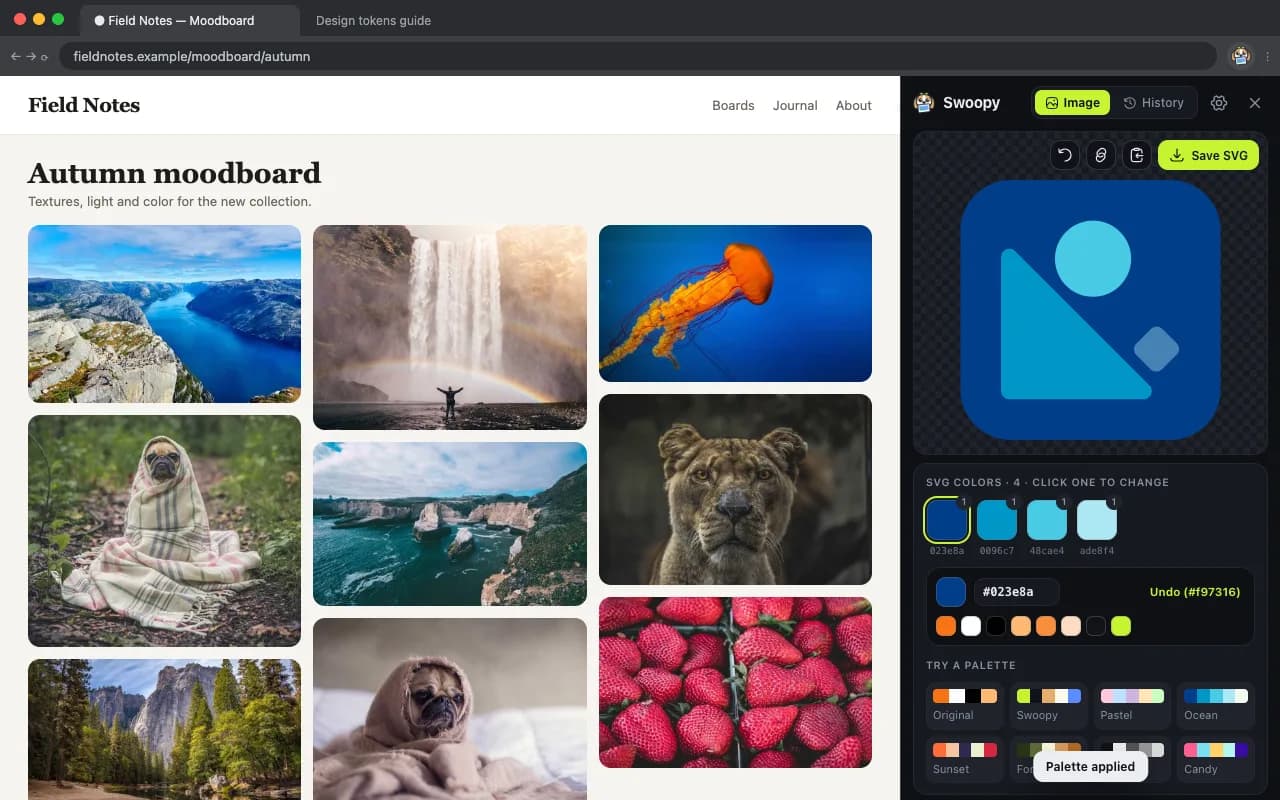Image resolution: width=1280 pixels, height=800 pixels.
Task: Click the strawberries photo
Action: pos(735,683)
